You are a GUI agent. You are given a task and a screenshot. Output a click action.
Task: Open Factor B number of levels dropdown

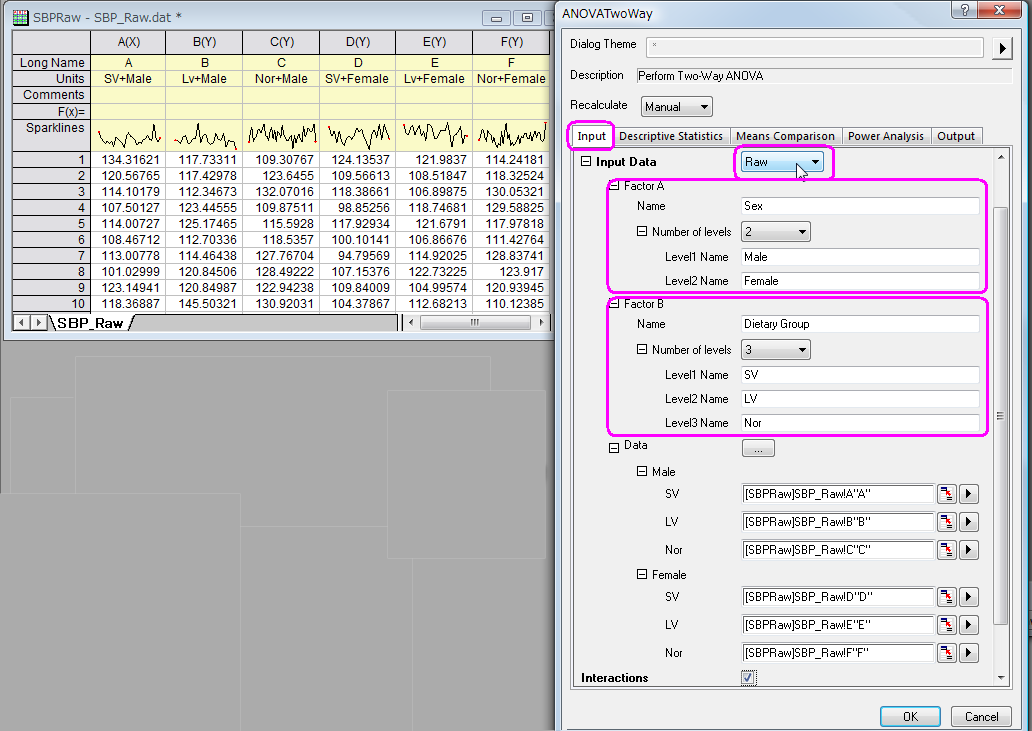tap(775, 350)
